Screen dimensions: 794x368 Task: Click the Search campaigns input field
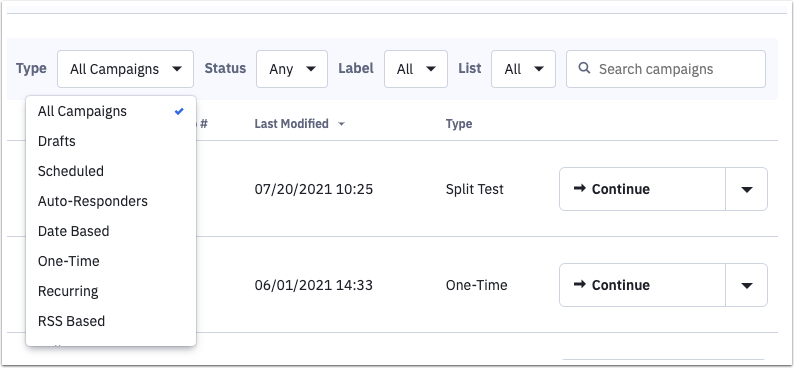pyautogui.click(x=665, y=69)
